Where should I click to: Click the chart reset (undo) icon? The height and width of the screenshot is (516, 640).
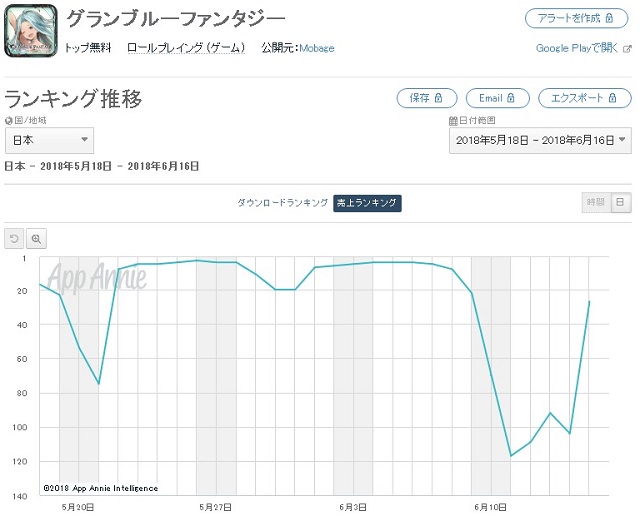(x=14, y=238)
